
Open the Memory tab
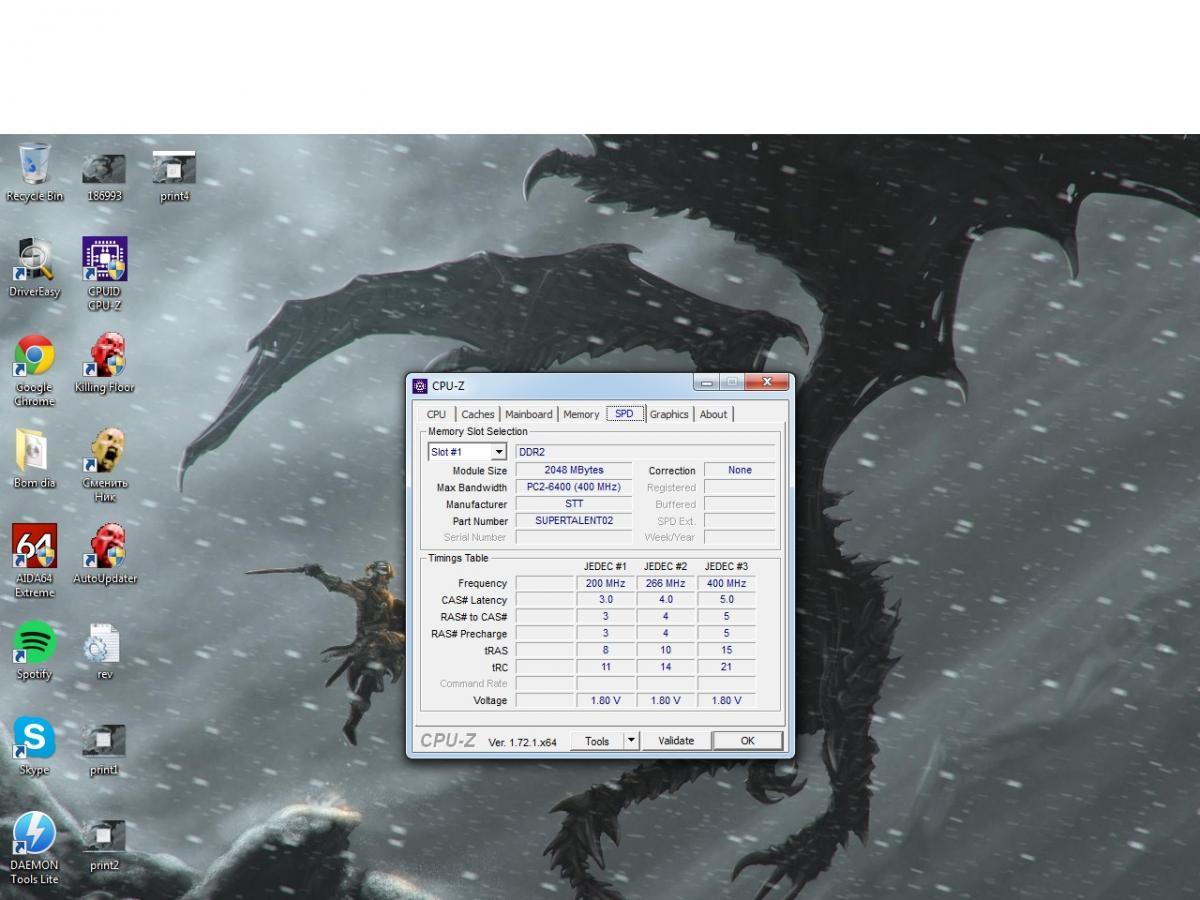581,414
